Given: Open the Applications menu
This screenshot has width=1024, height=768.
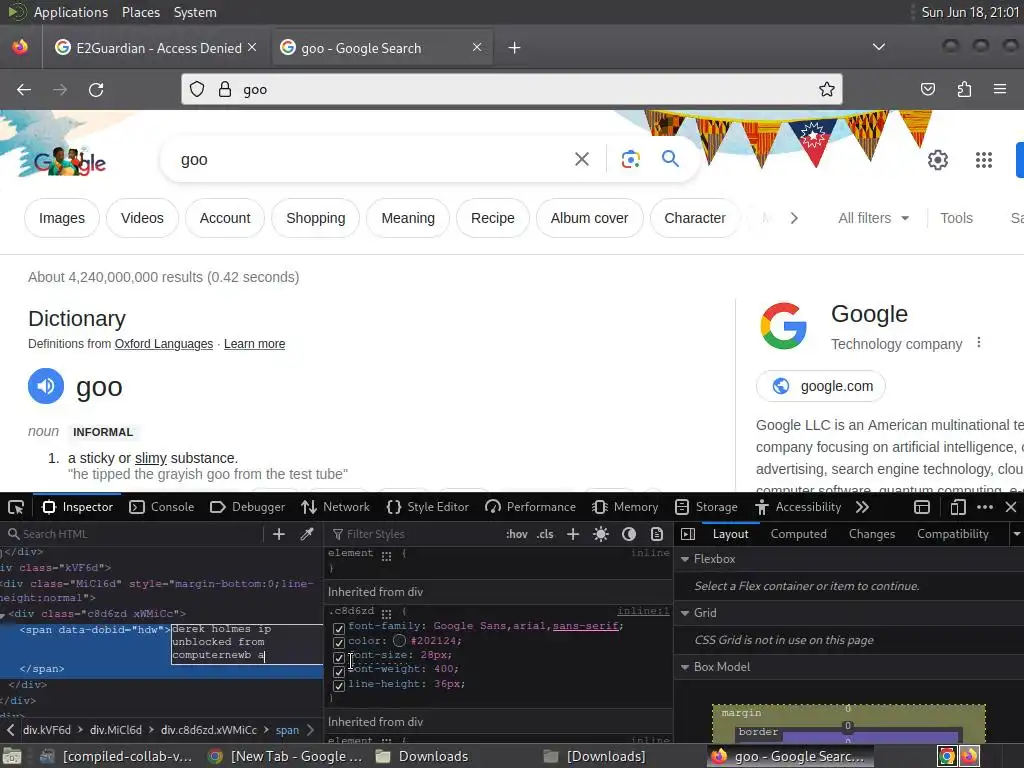Looking at the screenshot, I should click(x=71, y=12).
